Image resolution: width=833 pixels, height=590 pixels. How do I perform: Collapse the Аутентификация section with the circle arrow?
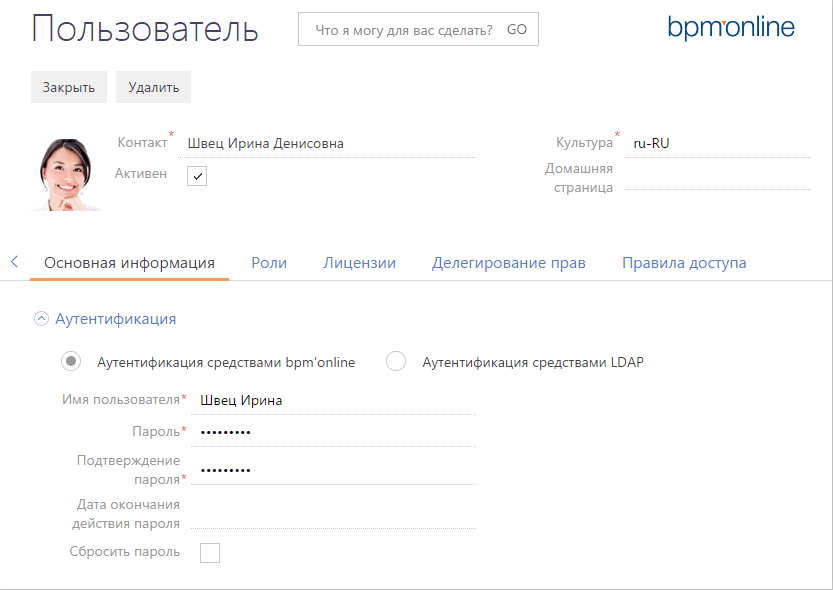point(41,319)
